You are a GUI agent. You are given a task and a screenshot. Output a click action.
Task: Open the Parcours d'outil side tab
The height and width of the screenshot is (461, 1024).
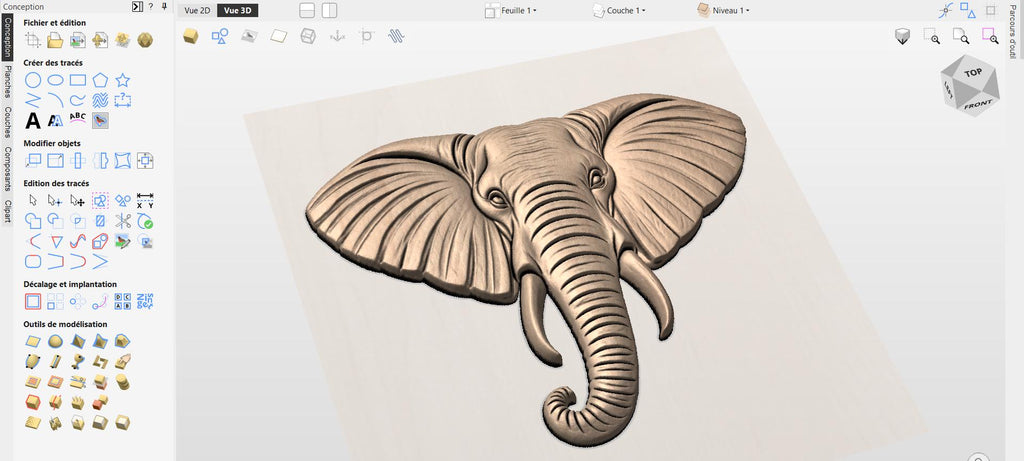(x=1013, y=32)
